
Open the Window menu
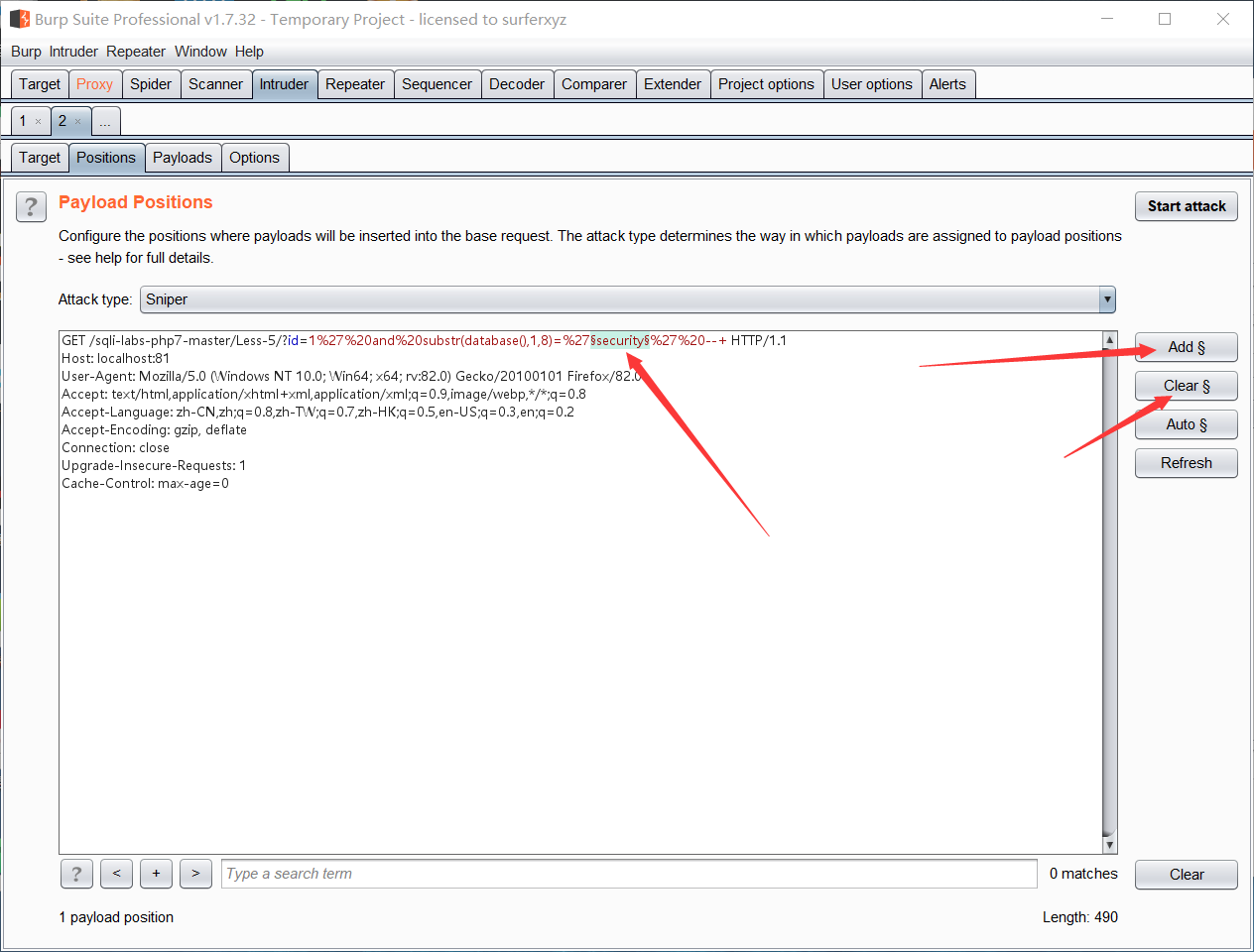[x=200, y=52]
